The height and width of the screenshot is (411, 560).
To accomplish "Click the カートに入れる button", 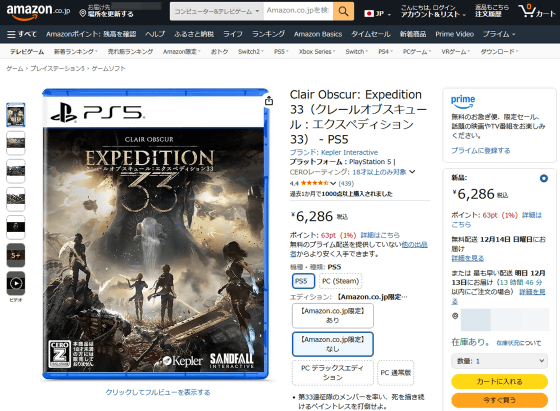I will 499,381.
